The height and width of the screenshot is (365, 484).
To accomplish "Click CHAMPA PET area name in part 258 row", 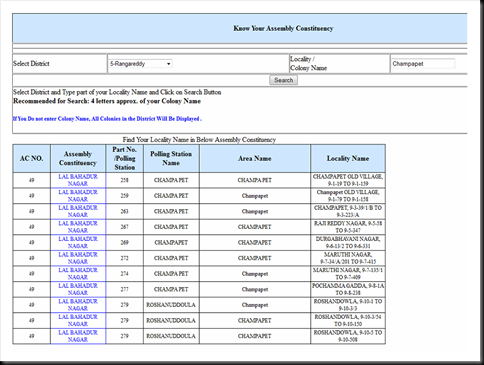I will click(x=255, y=180).
